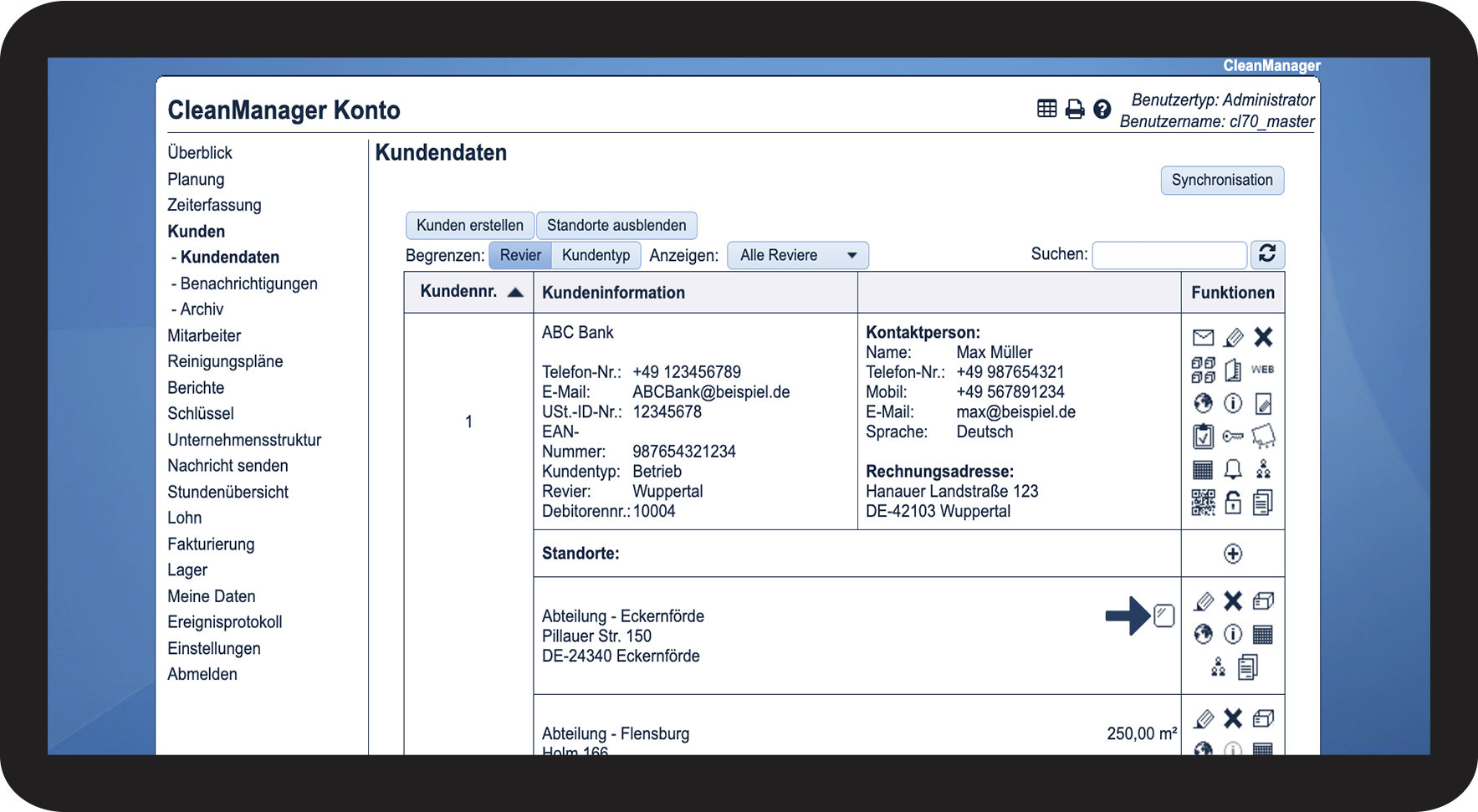Add a location with the Standorte plus icon
Viewport: 1478px width, 812px height.
click(1233, 554)
